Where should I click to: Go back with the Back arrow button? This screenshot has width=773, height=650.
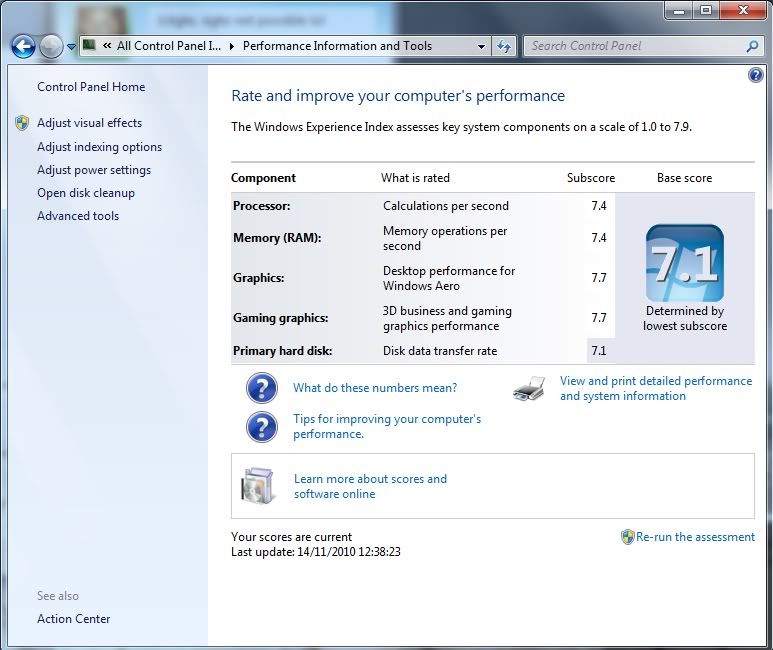point(23,47)
